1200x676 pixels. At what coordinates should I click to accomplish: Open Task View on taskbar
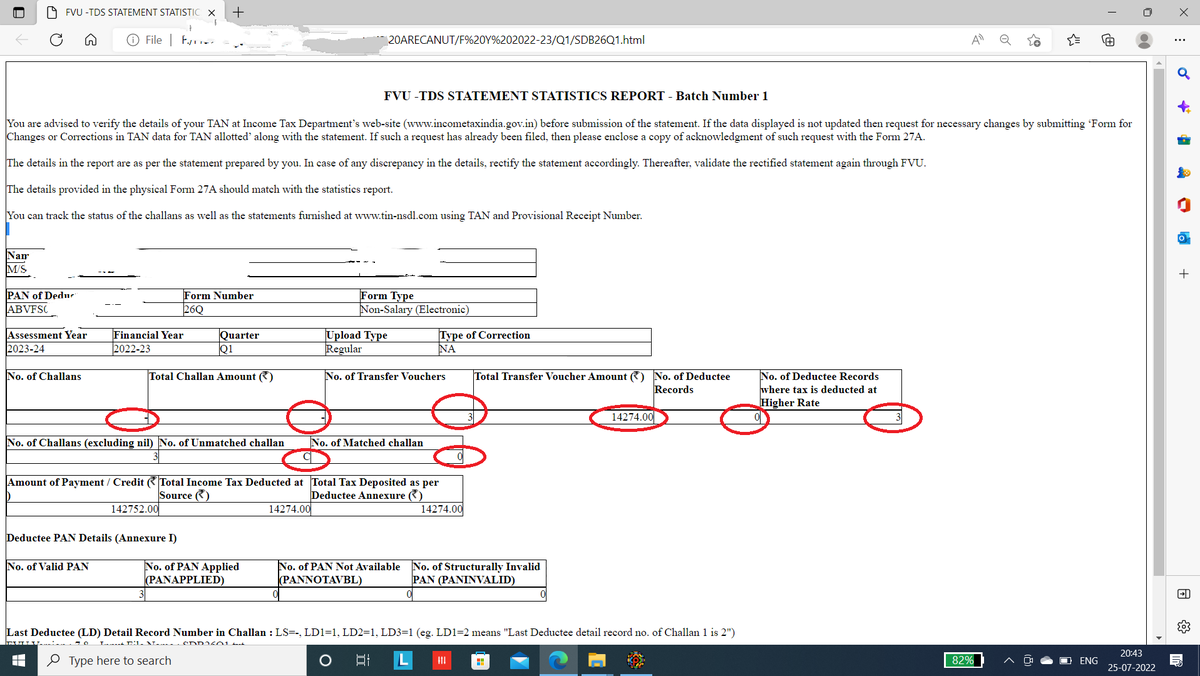pyautogui.click(x=361, y=660)
